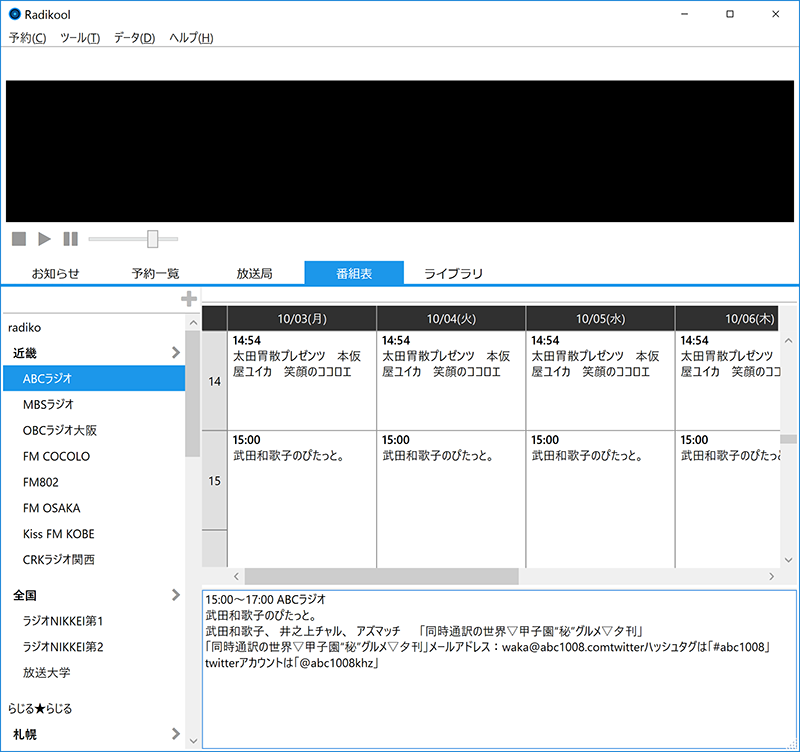Click station list scroll up arrow
Image resolution: width=800 pixels, height=752 pixels.
point(193,322)
